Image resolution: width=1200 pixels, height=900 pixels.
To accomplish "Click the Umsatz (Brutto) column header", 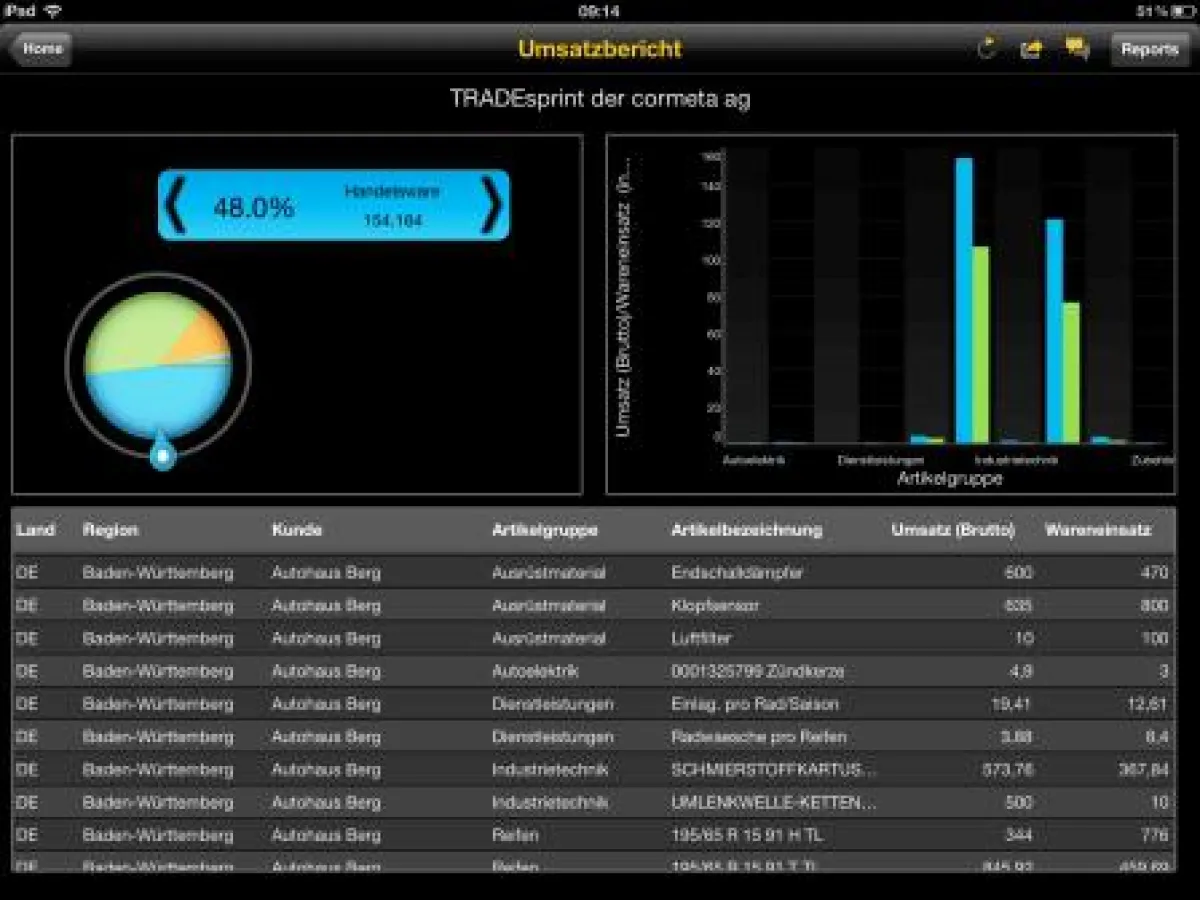I will point(952,530).
